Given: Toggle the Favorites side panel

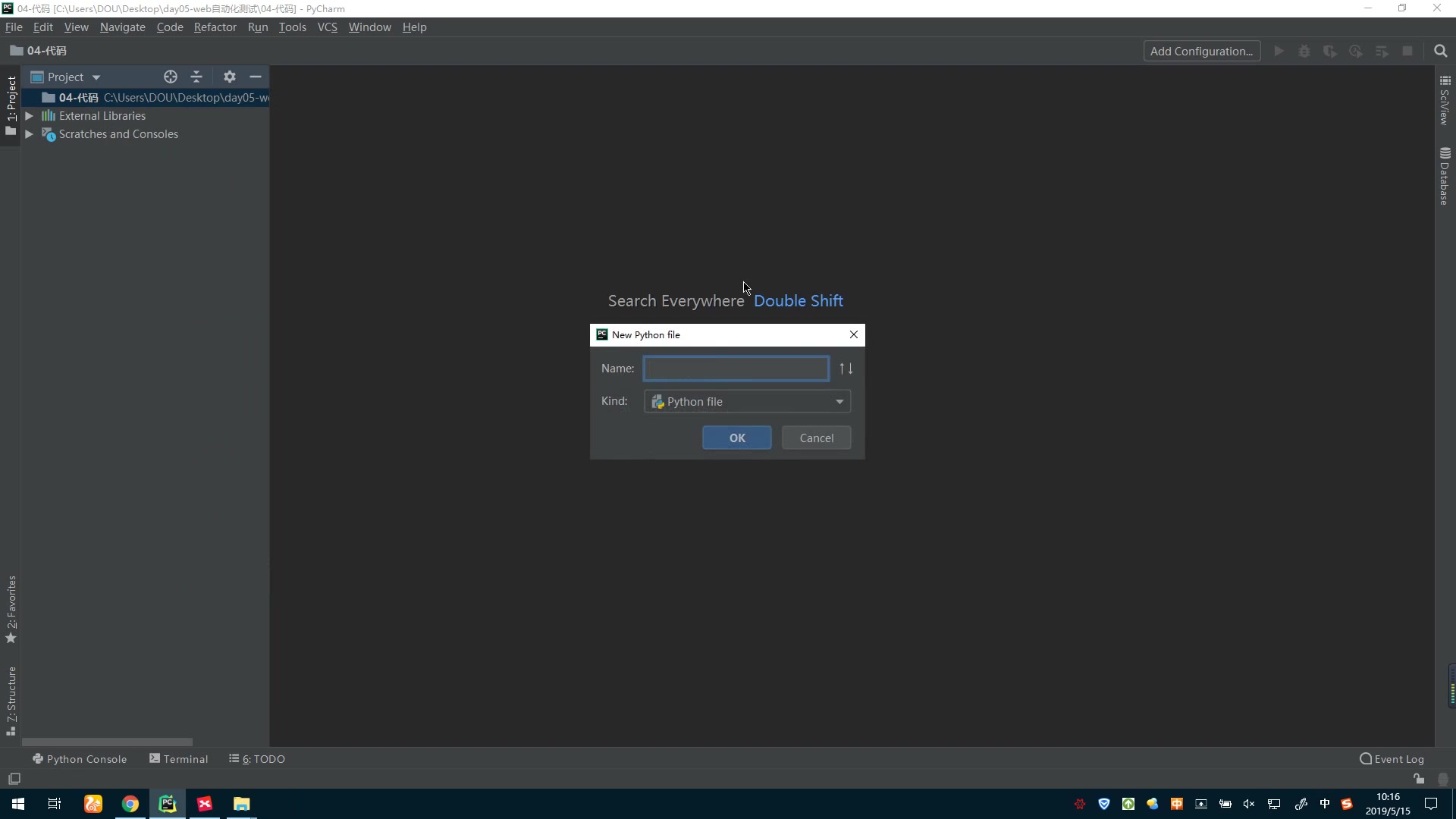Looking at the screenshot, I should (x=11, y=608).
